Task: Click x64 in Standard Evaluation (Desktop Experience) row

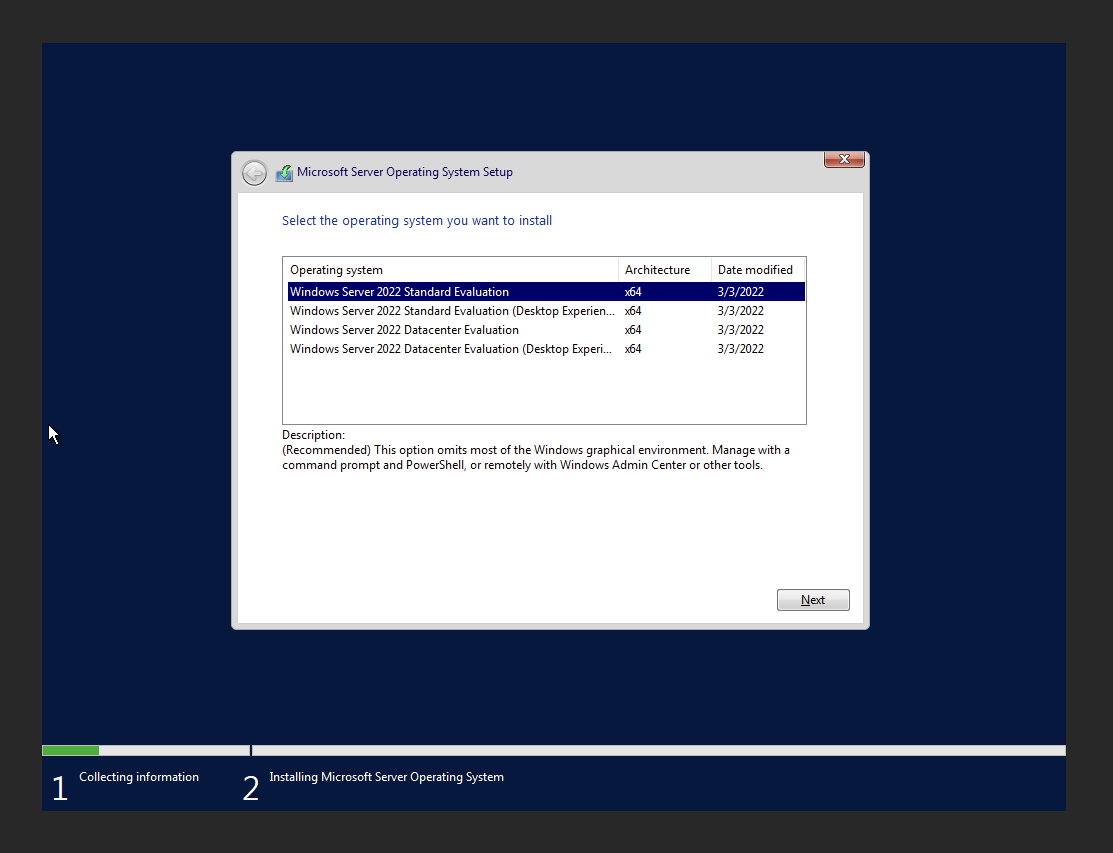Action: point(633,311)
